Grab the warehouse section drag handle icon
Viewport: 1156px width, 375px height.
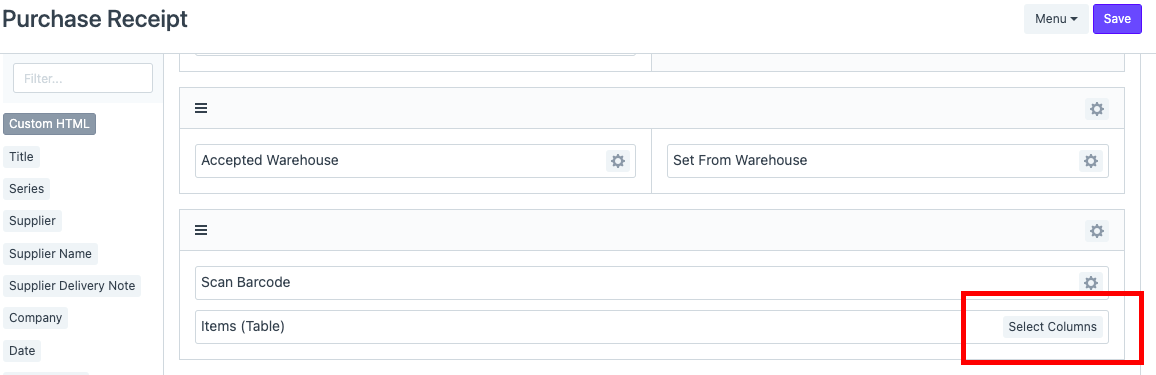(x=201, y=108)
